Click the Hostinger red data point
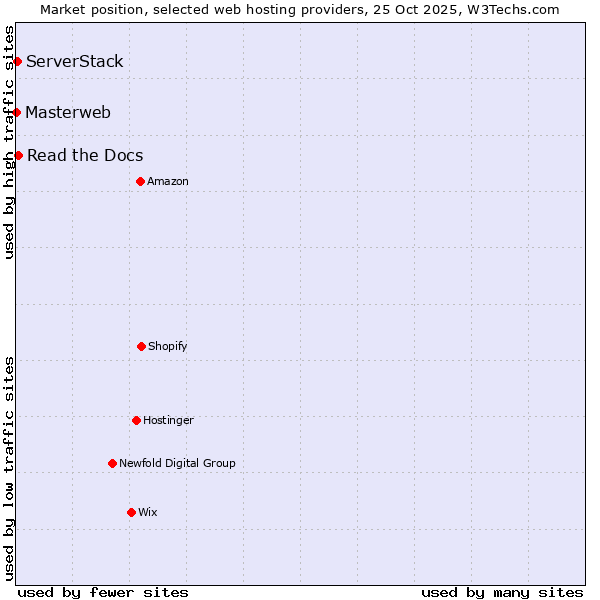Image resolution: width=600 pixels, height=600 pixels. coord(136,420)
